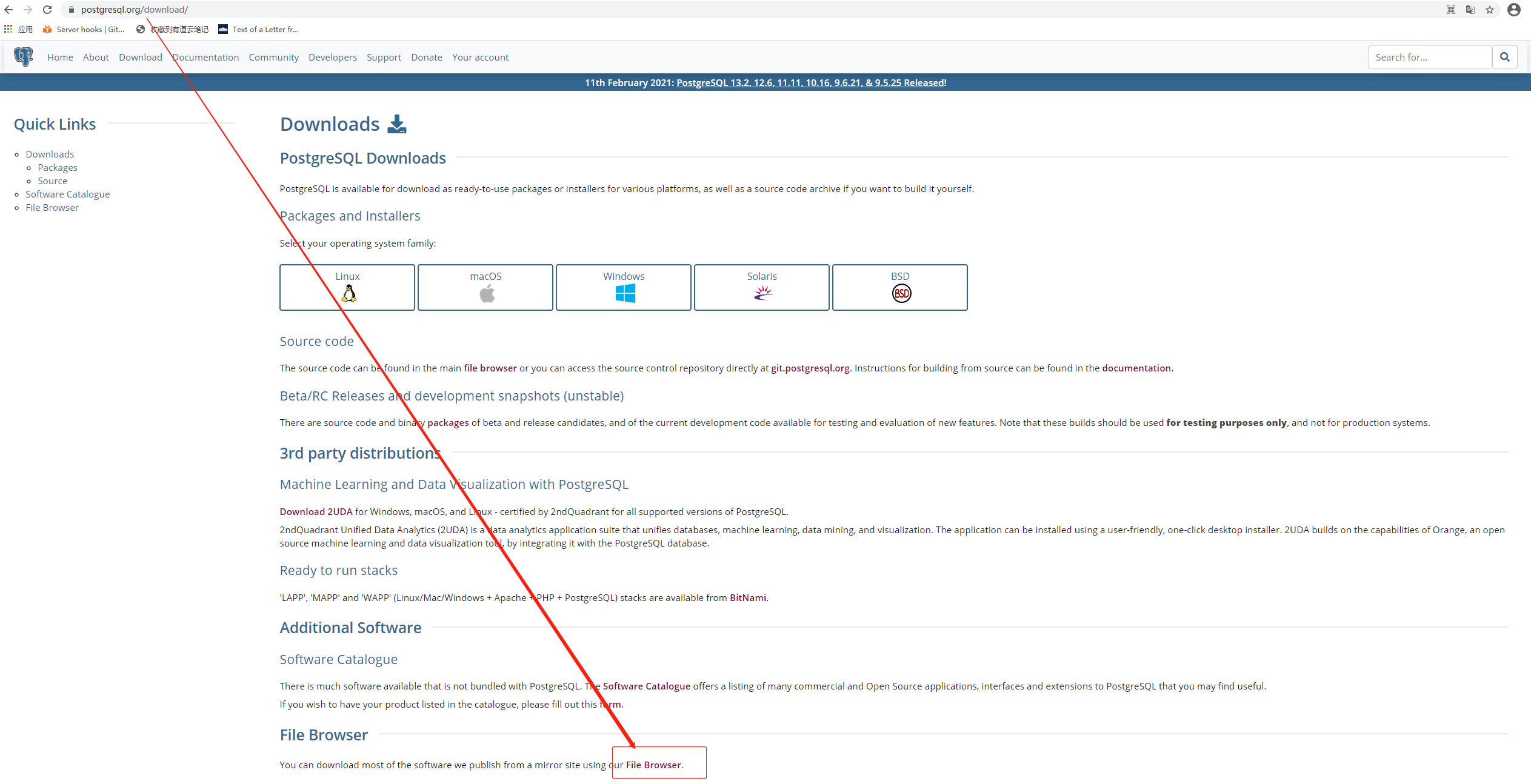Click the Downloads heading download icon

pyautogui.click(x=397, y=124)
